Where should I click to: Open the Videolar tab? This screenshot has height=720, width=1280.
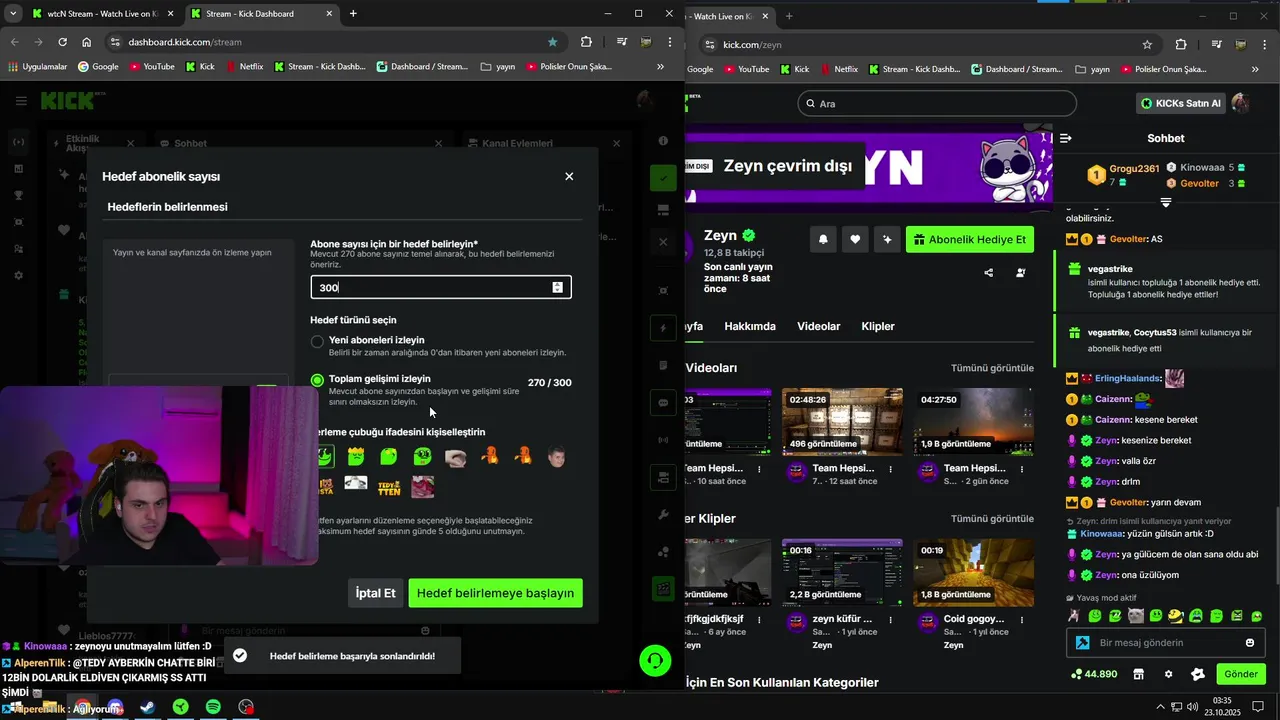pos(818,326)
